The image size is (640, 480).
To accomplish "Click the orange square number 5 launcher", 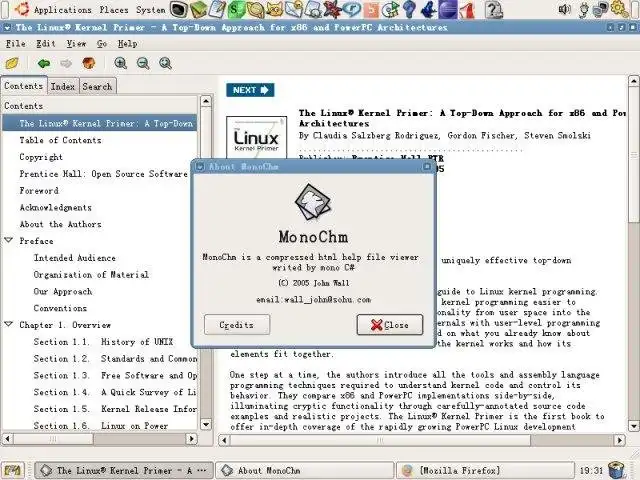I will tap(371, 9).
